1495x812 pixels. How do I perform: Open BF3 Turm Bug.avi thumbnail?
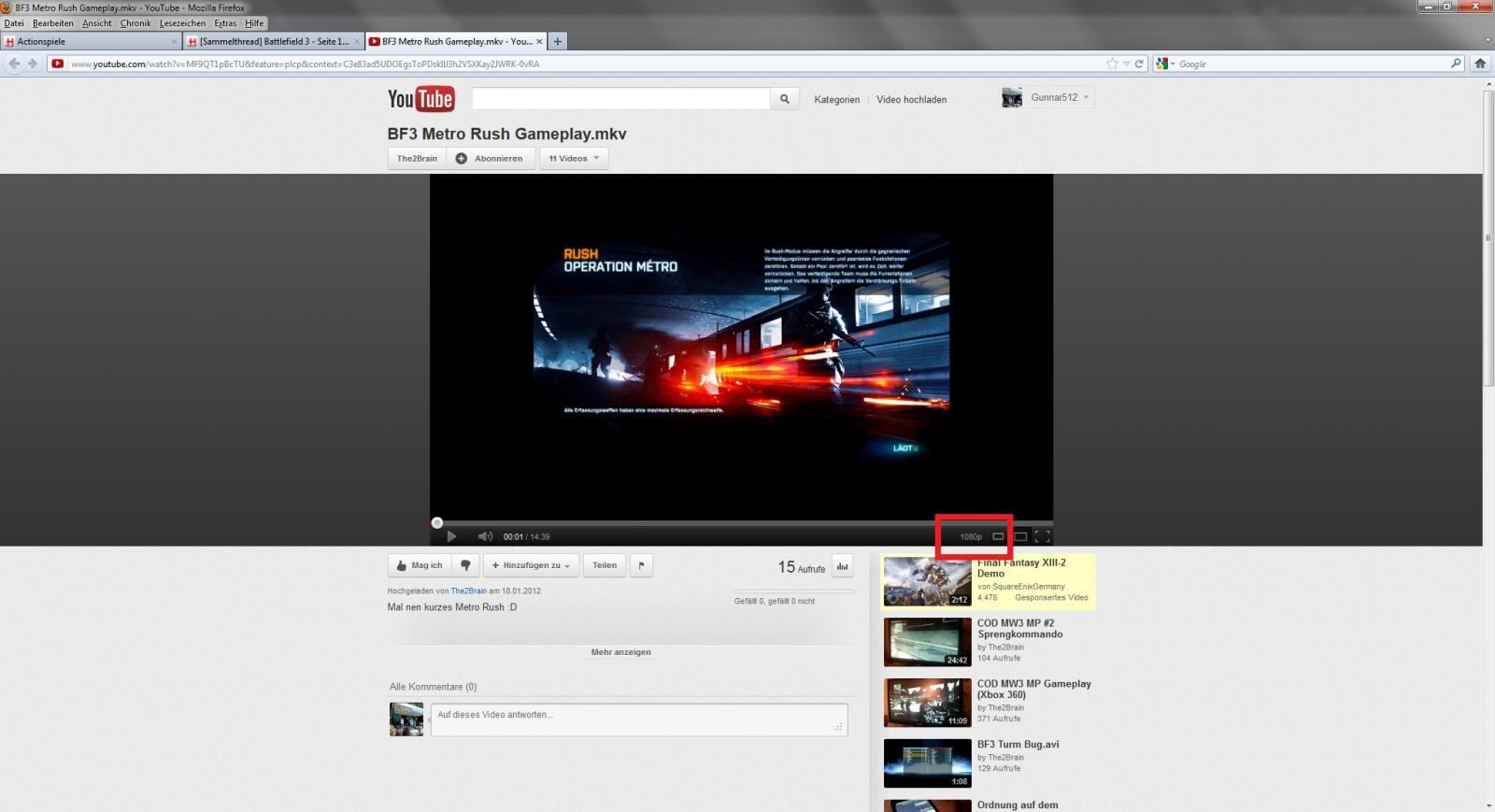coord(928,763)
